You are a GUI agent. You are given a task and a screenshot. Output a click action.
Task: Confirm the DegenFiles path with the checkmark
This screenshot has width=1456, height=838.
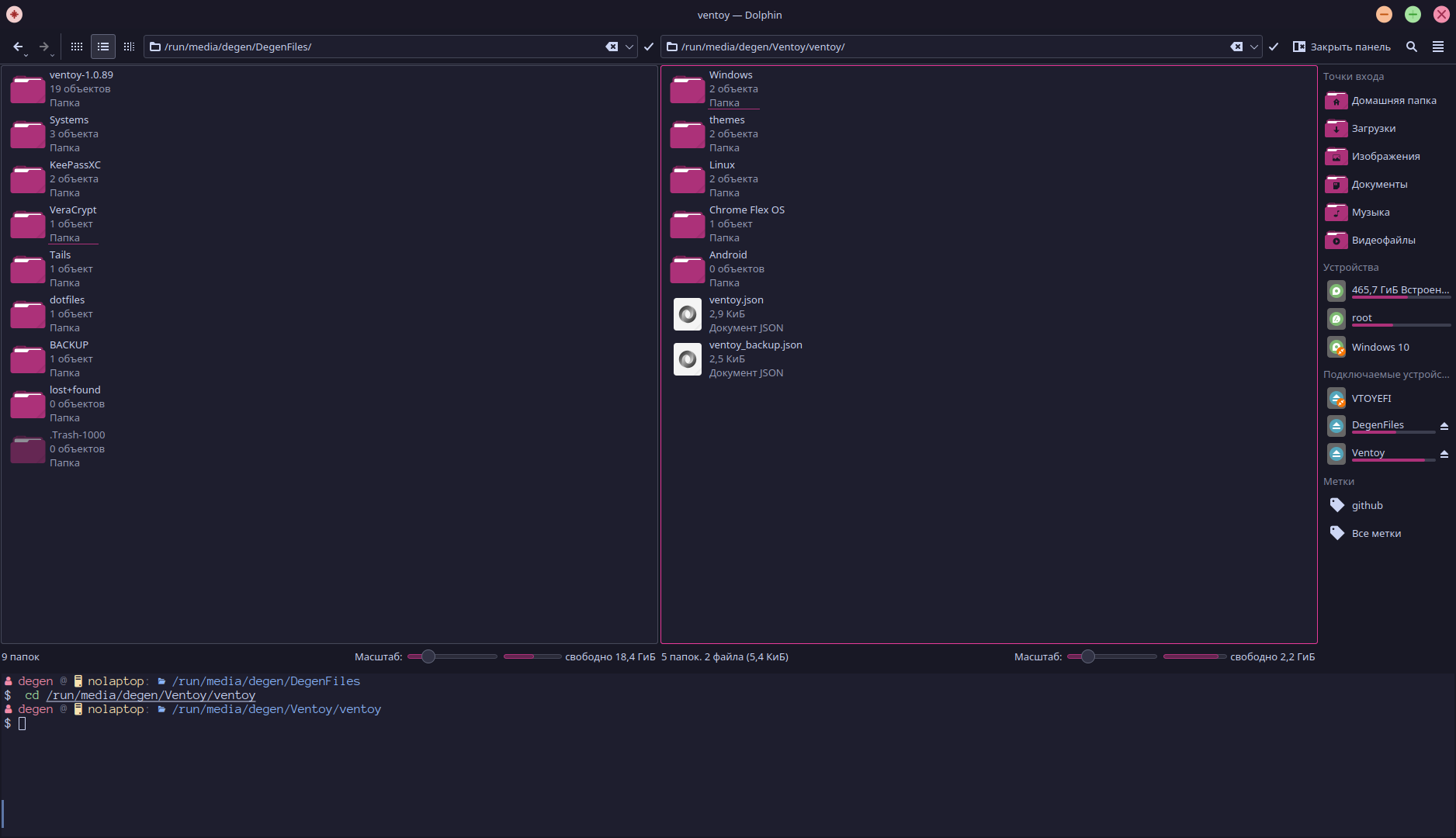(x=649, y=47)
